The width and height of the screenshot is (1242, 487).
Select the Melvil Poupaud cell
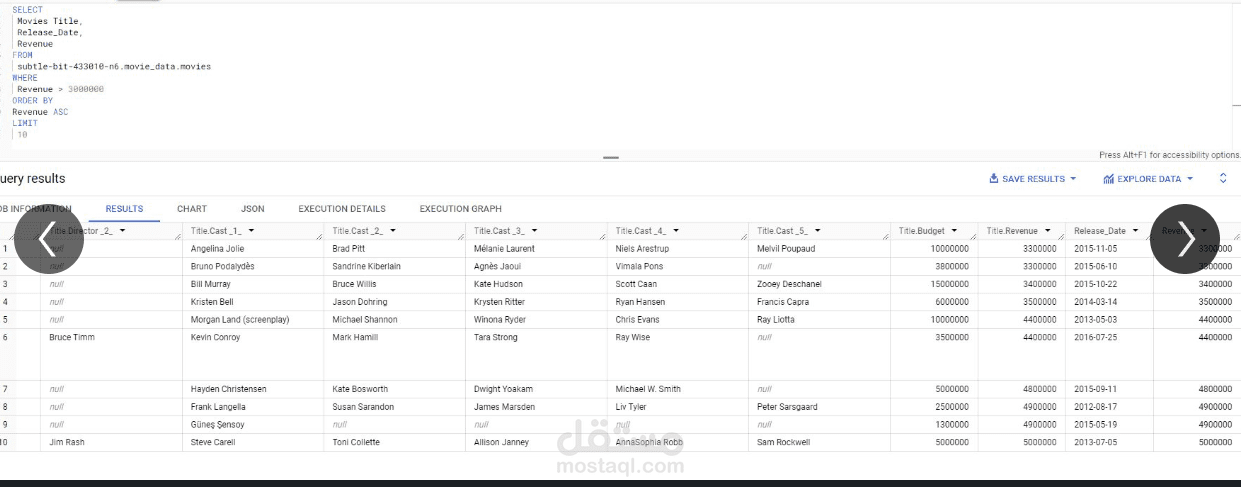pyautogui.click(x=786, y=249)
